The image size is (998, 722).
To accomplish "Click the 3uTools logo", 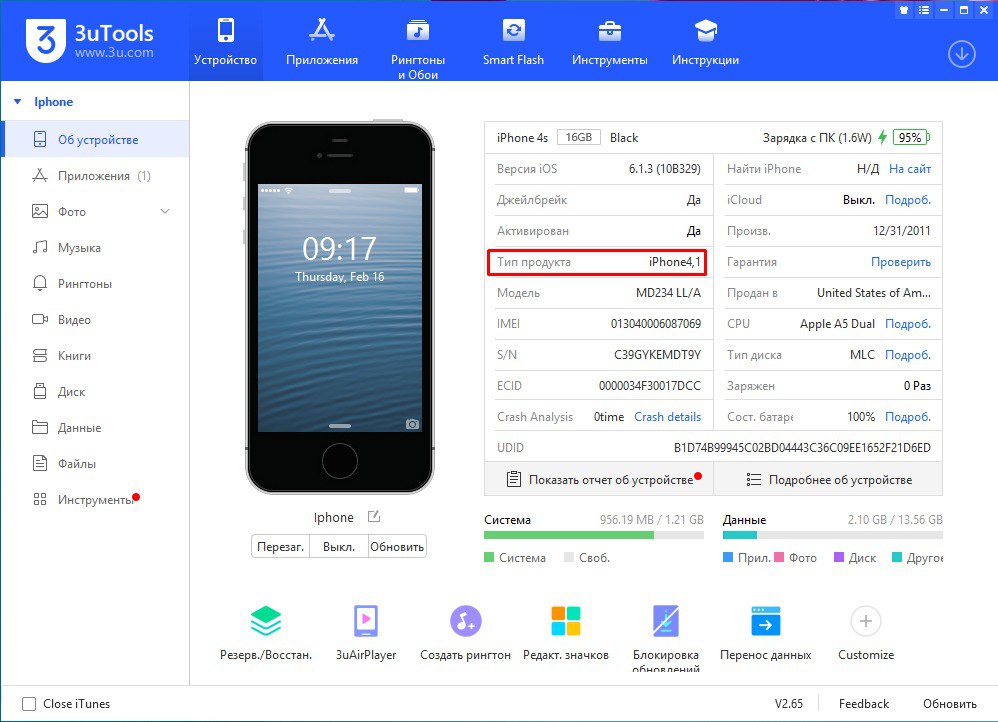I will coord(45,39).
